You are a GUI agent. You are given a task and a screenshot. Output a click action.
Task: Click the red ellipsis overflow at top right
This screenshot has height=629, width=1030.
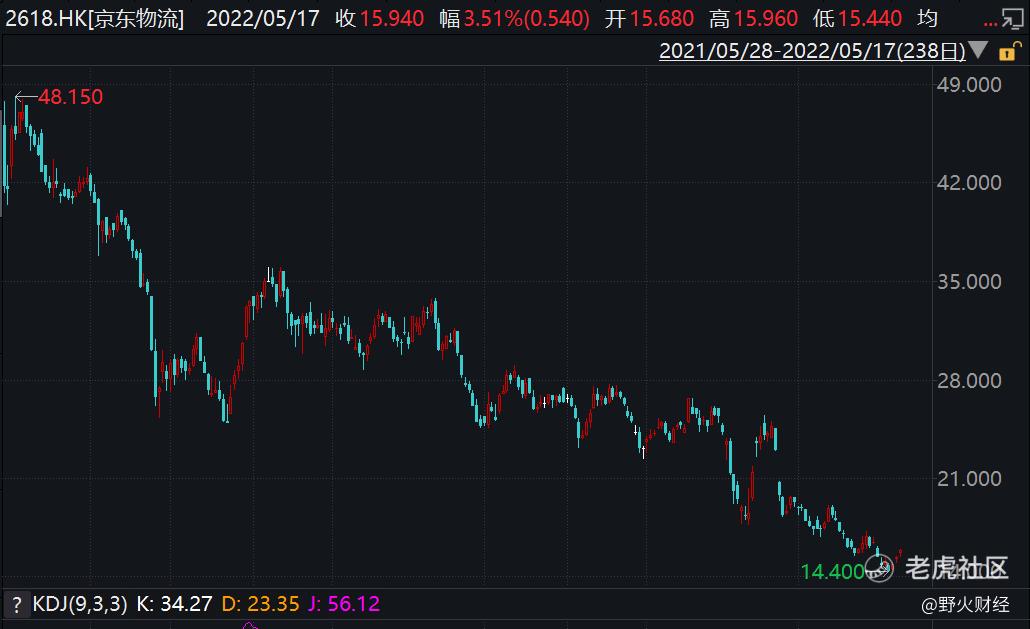(x=990, y=24)
